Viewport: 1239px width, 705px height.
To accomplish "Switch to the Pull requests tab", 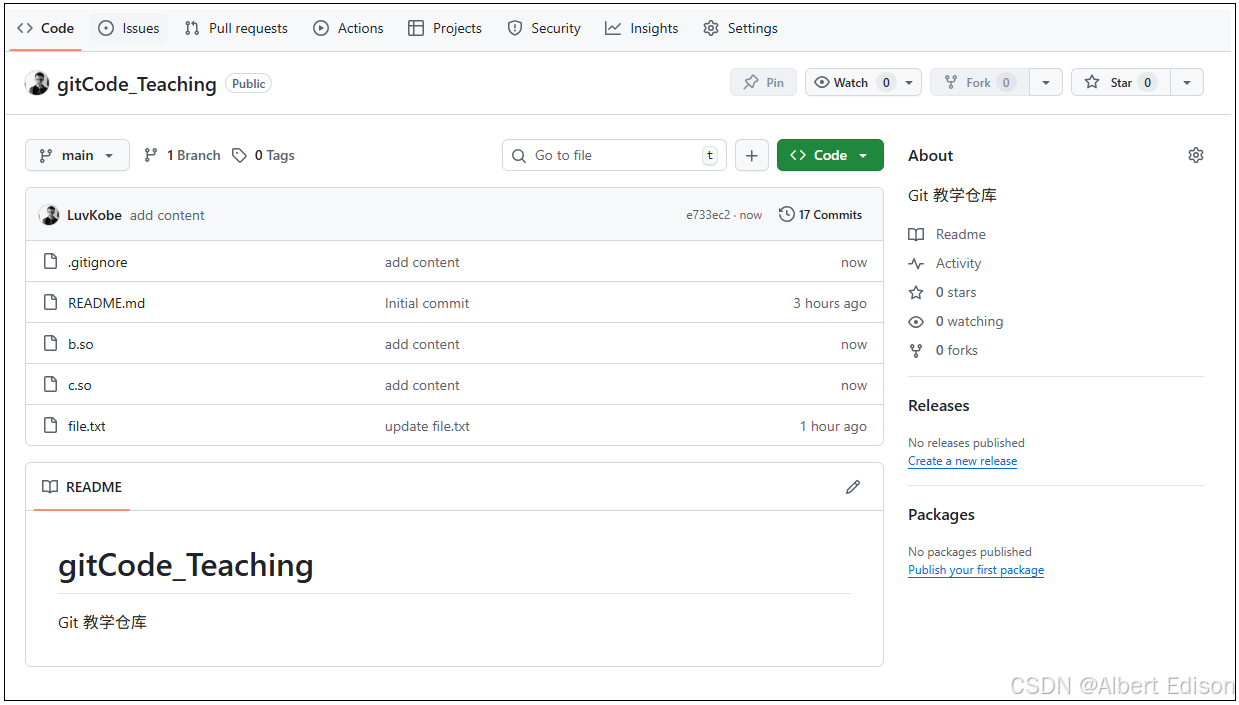I will click(x=236, y=28).
